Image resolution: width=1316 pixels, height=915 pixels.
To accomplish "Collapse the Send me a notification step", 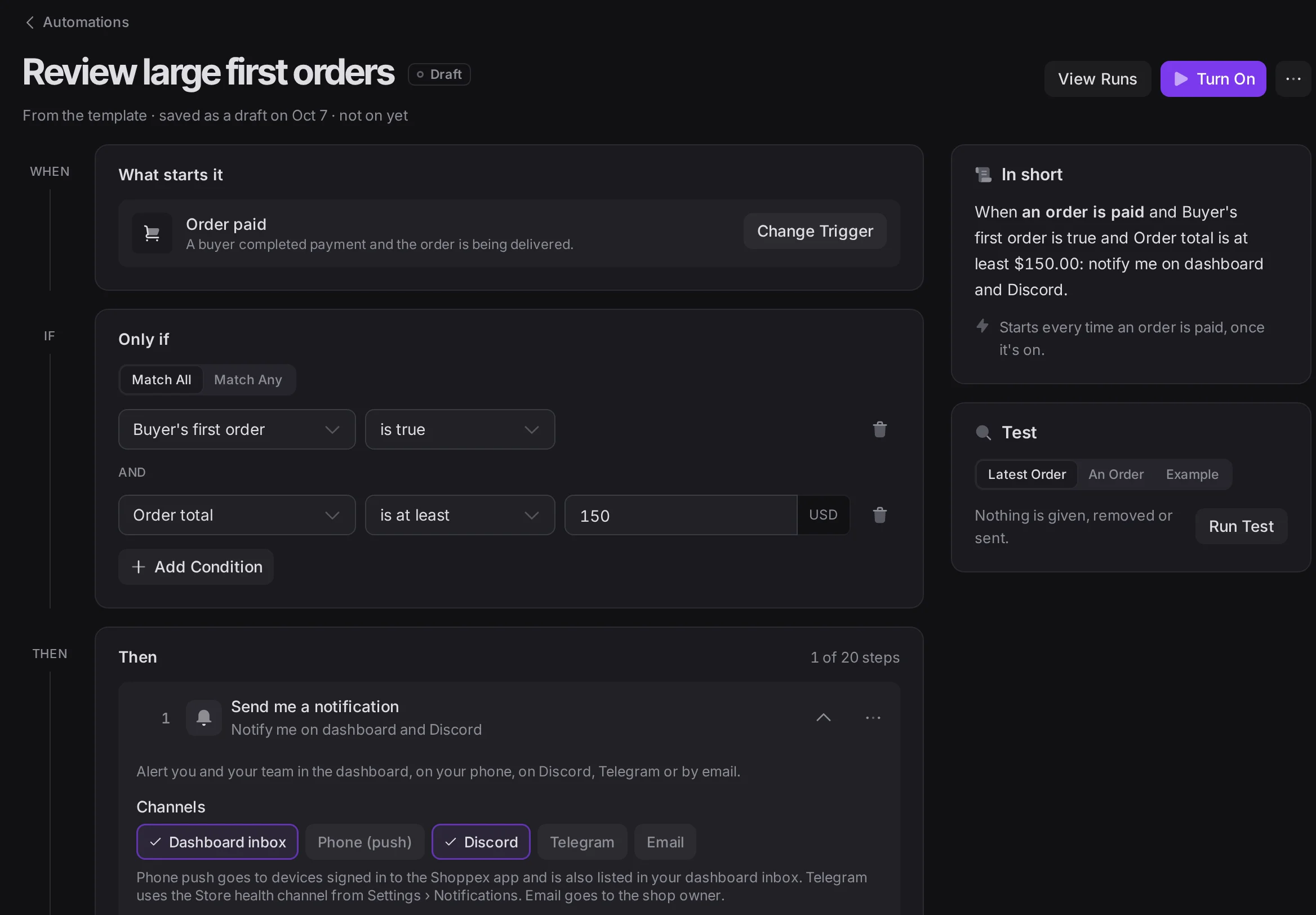I will coord(823,718).
